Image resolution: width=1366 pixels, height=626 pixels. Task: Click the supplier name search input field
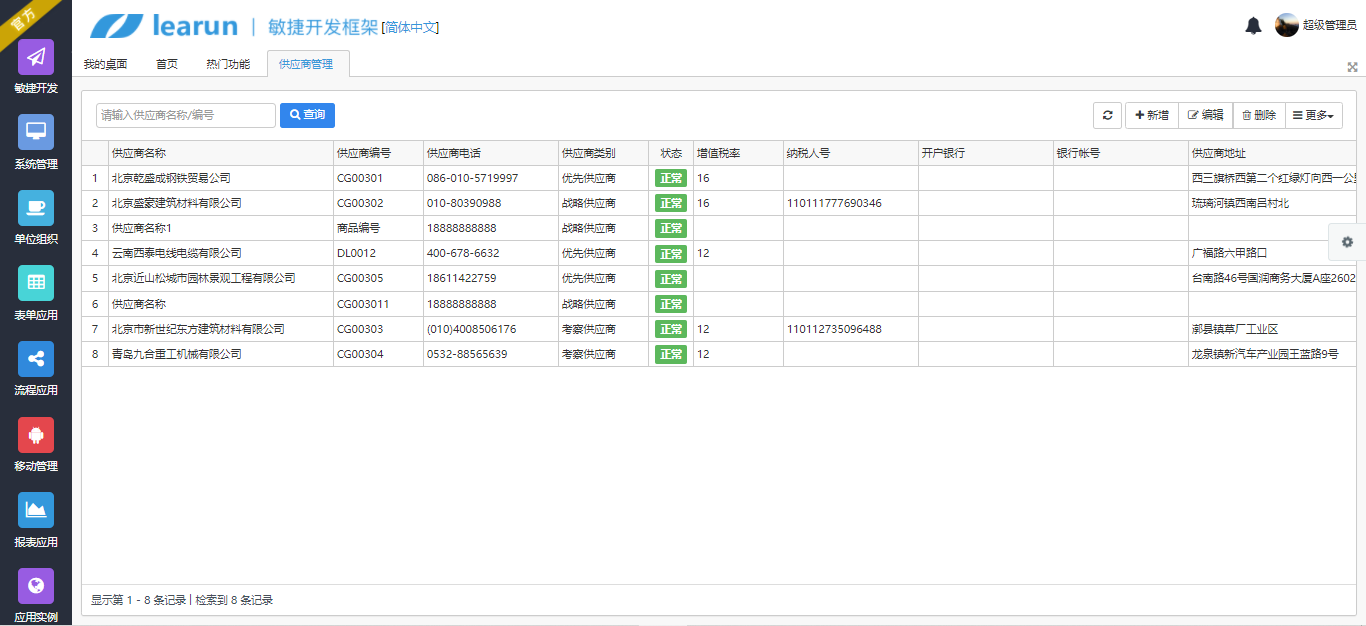click(186, 115)
